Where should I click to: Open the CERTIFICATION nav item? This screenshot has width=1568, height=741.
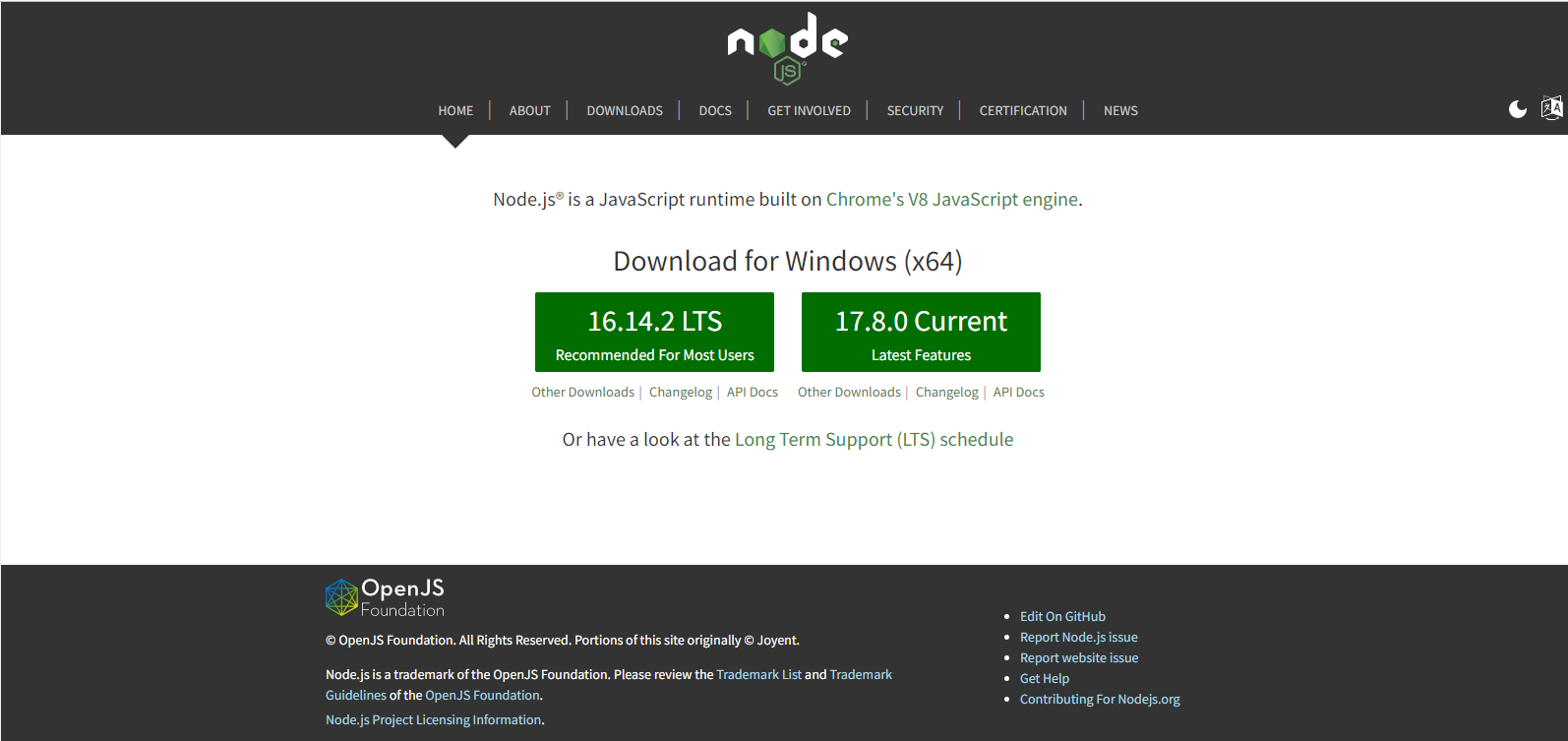[x=1023, y=111]
